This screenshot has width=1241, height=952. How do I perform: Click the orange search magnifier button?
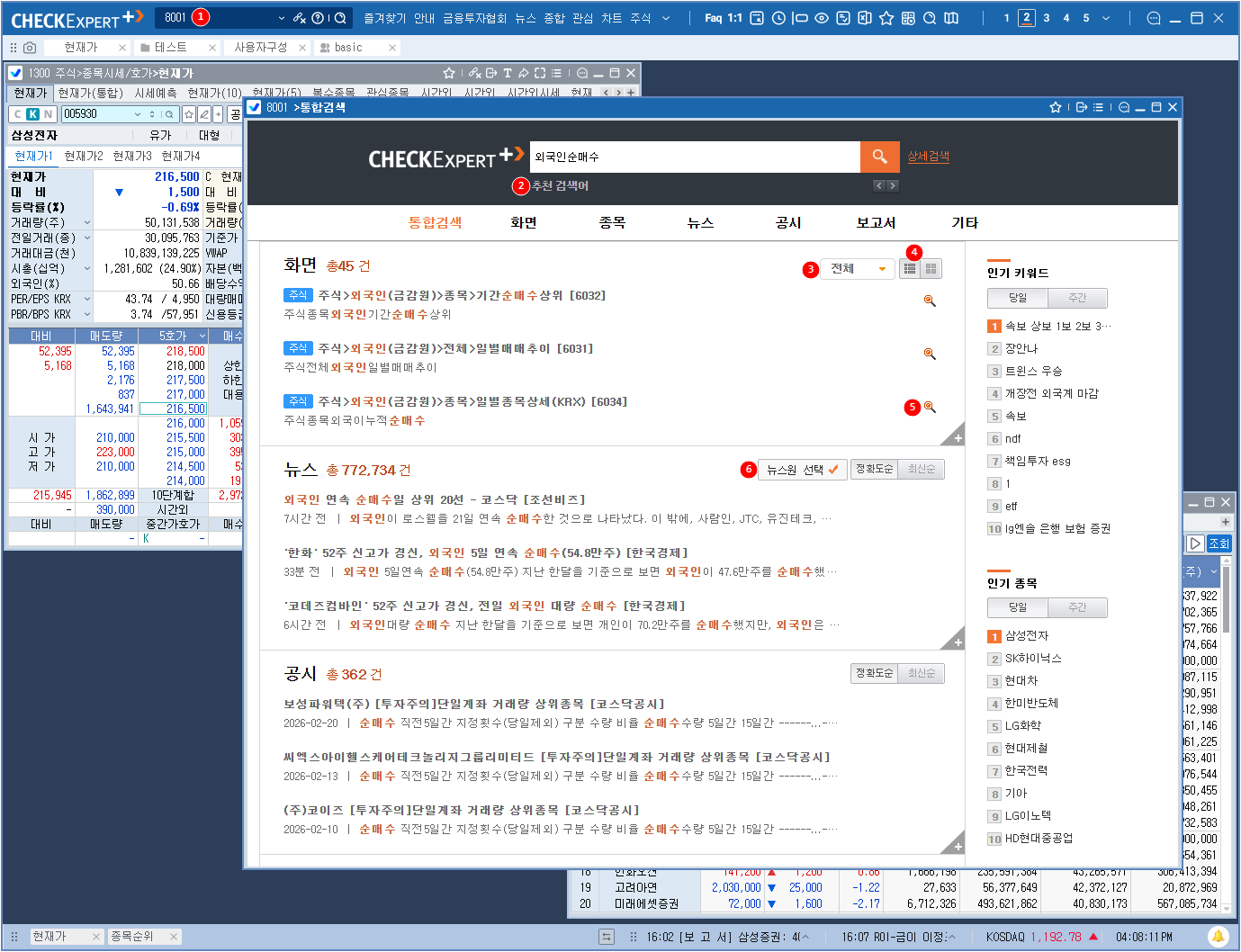coord(879,157)
